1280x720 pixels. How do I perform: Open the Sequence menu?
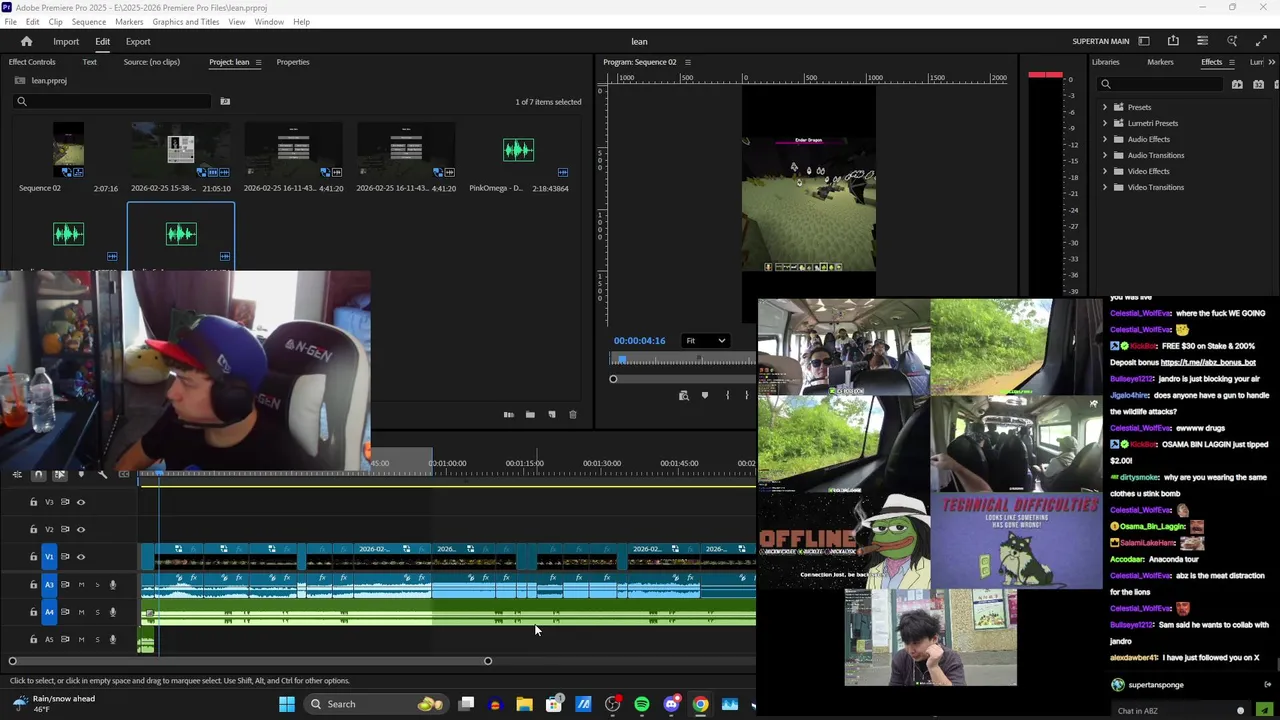[x=88, y=22]
